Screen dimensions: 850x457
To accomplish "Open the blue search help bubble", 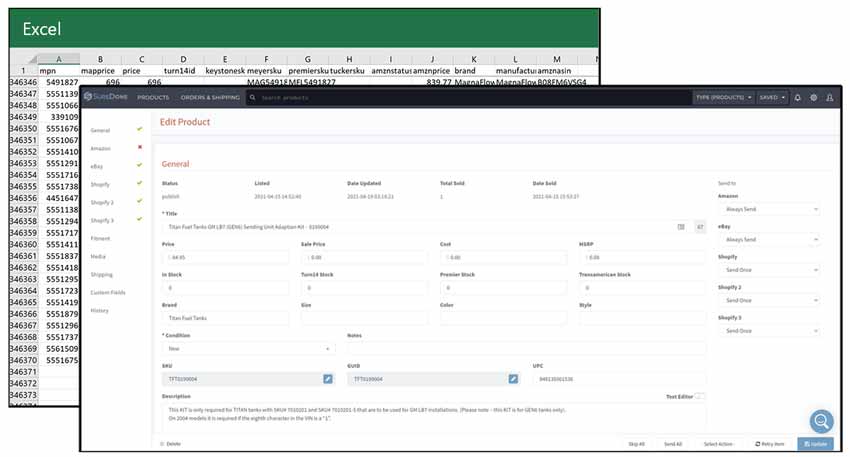I will pos(821,421).
